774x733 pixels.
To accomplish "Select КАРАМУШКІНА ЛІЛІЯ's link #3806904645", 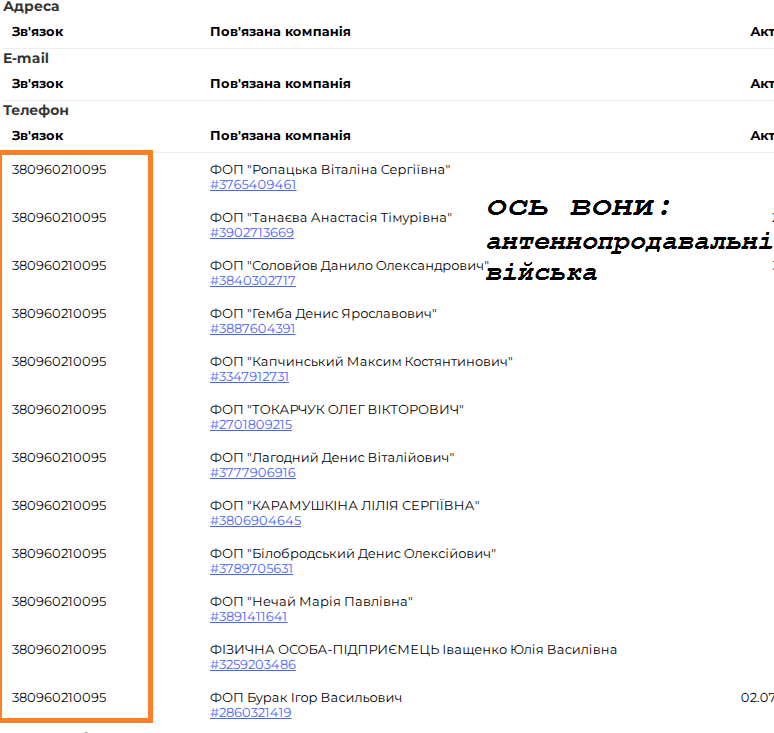I will [x=255, y=521].
